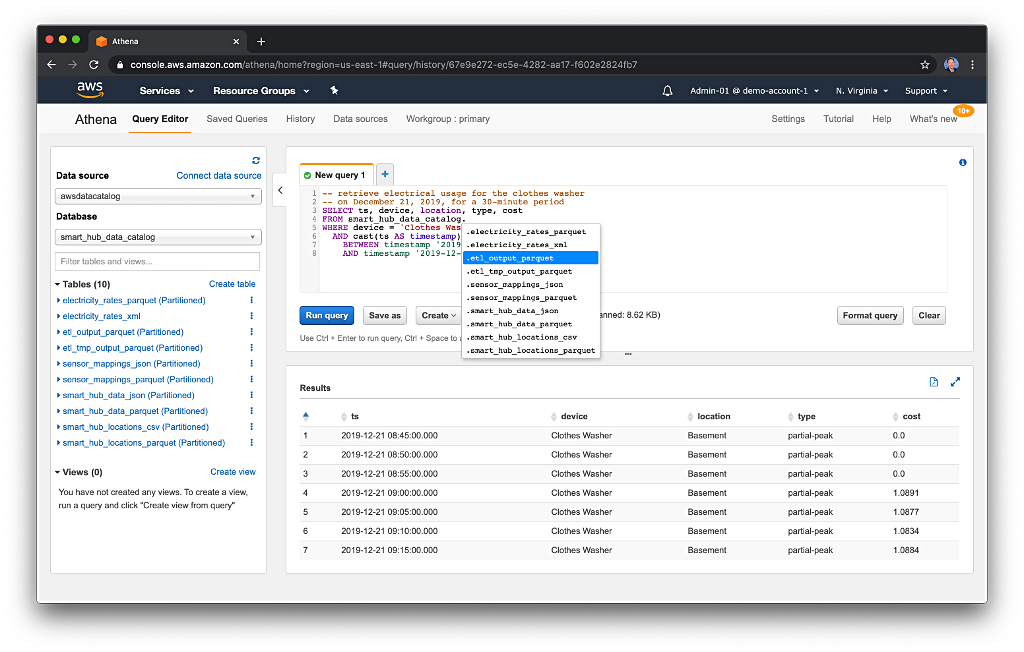Open the options menu for electricity_rates_parquet
Screen dimensions: 1024x652
[251, 300]
